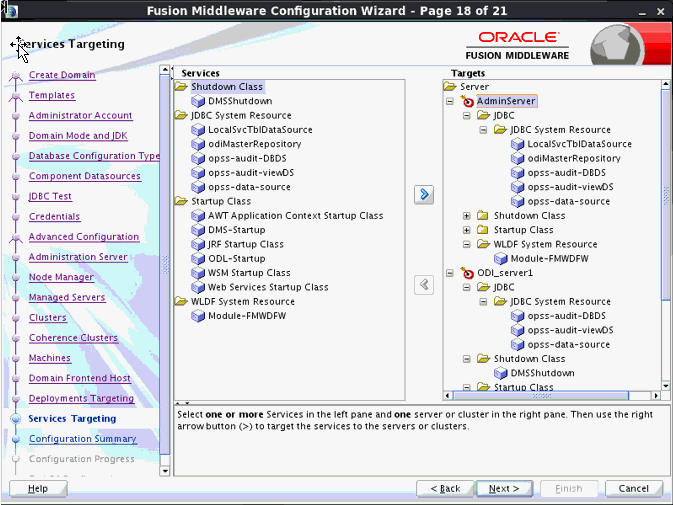This screenshot has height=505, width=673.
Task: Jump to Configuration Summary step
Action: pos(83,439)
